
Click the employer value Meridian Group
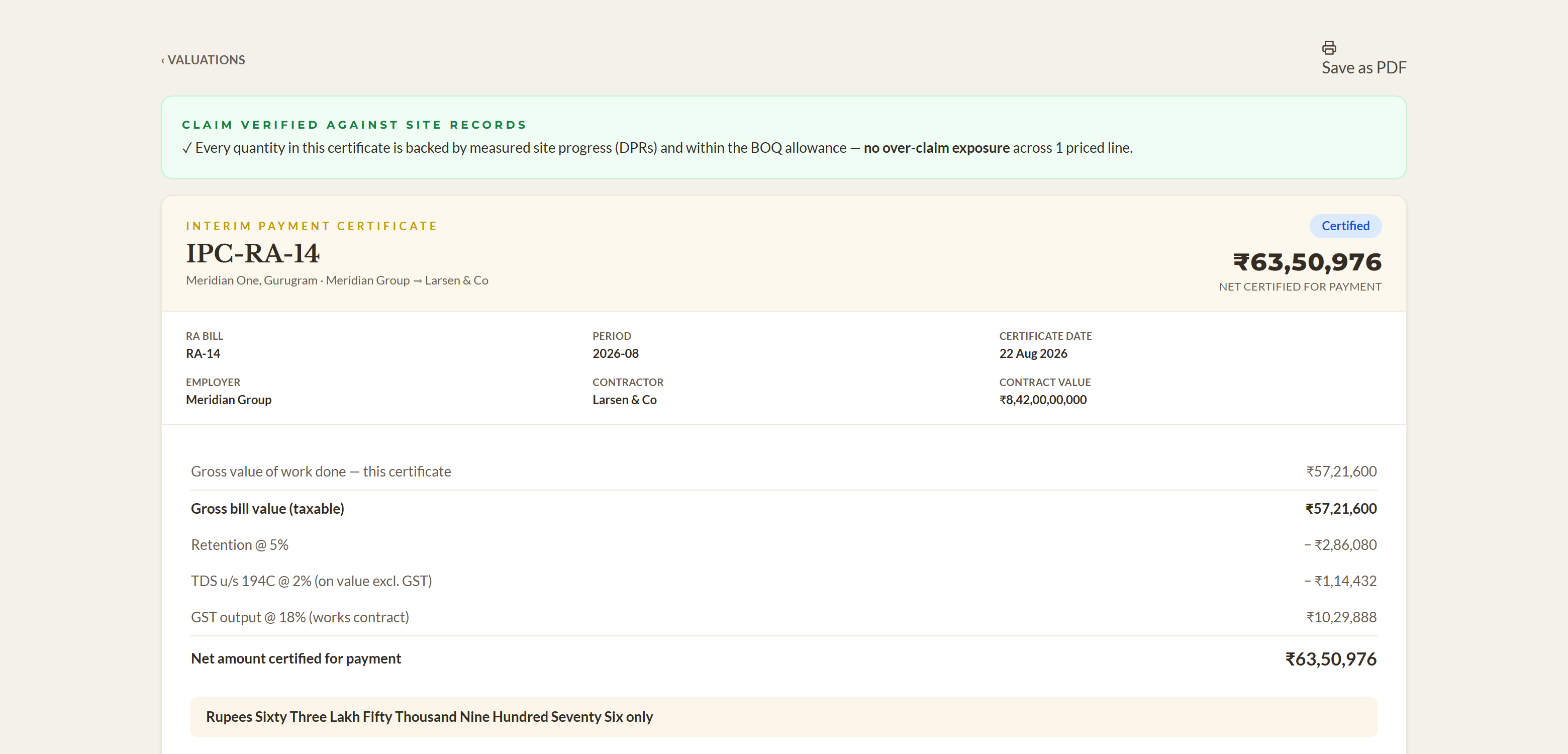pos(229,400)
